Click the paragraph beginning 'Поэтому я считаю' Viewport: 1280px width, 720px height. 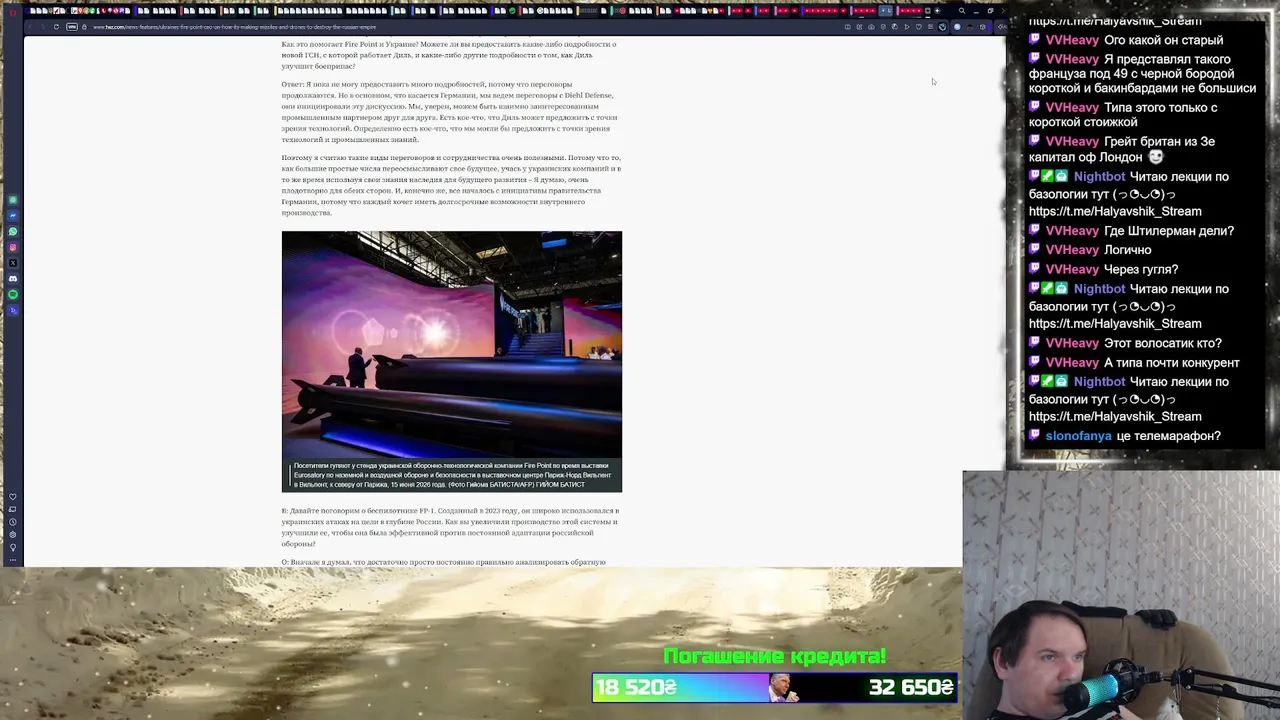451,185
